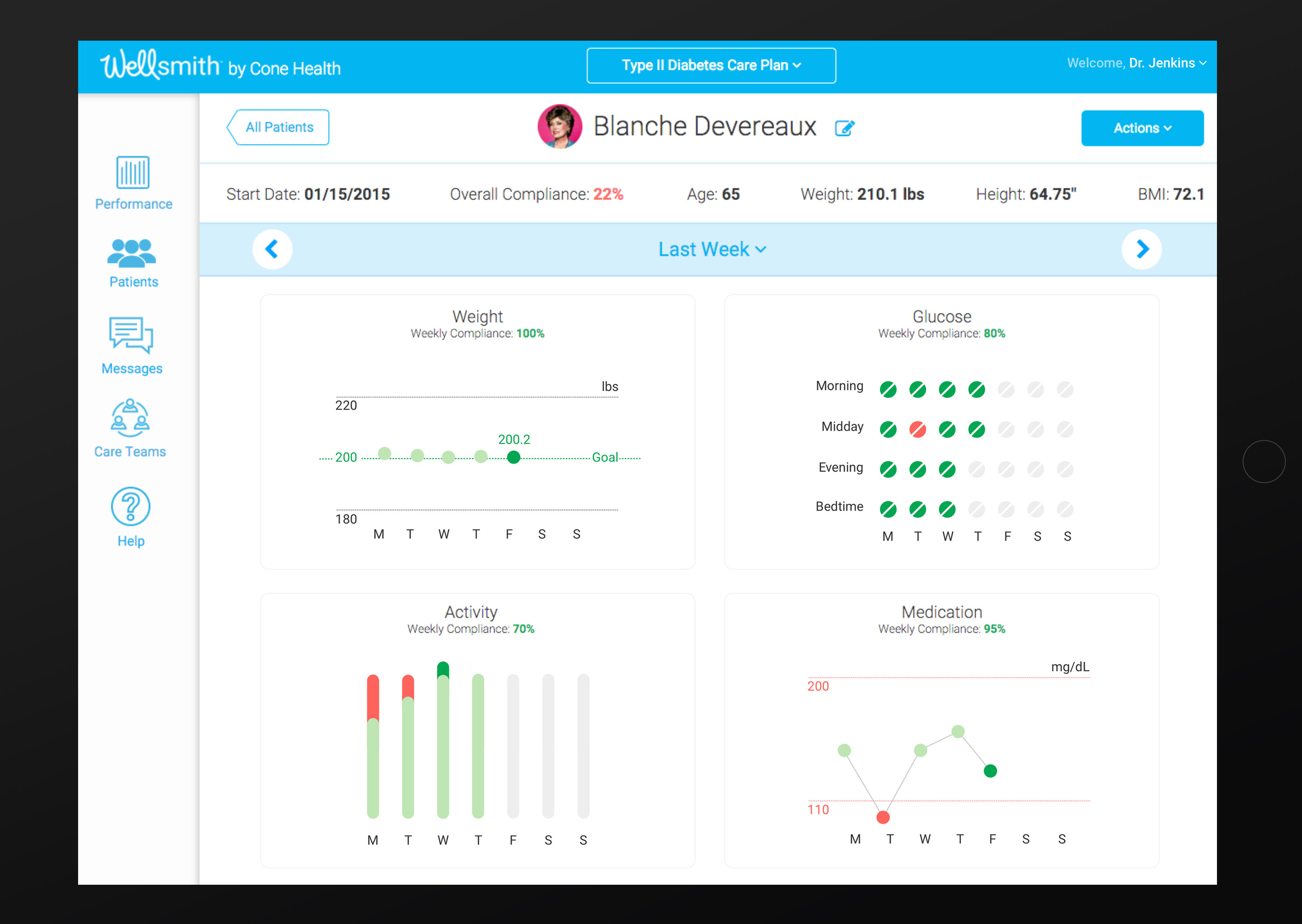Click Monday's activity bar

click(x=373, y=746)
